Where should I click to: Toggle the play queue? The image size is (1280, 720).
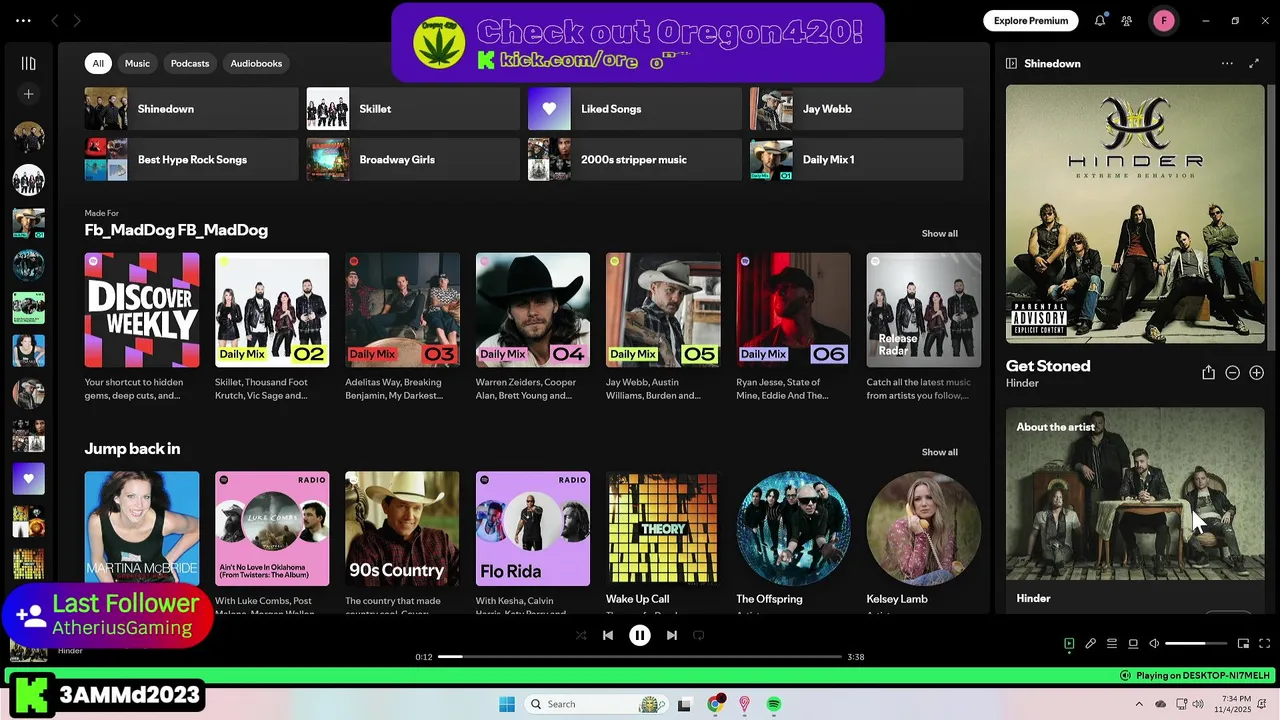tap(1112, 644)
